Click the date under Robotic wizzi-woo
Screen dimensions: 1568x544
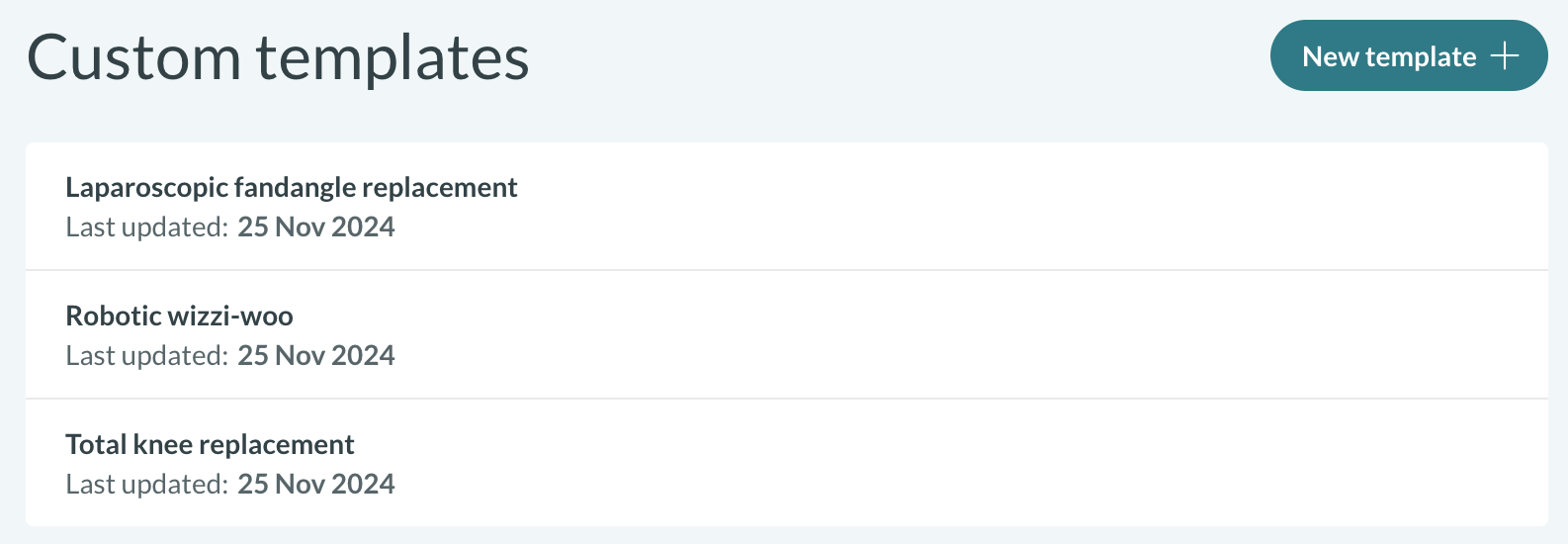coord(315,356)
